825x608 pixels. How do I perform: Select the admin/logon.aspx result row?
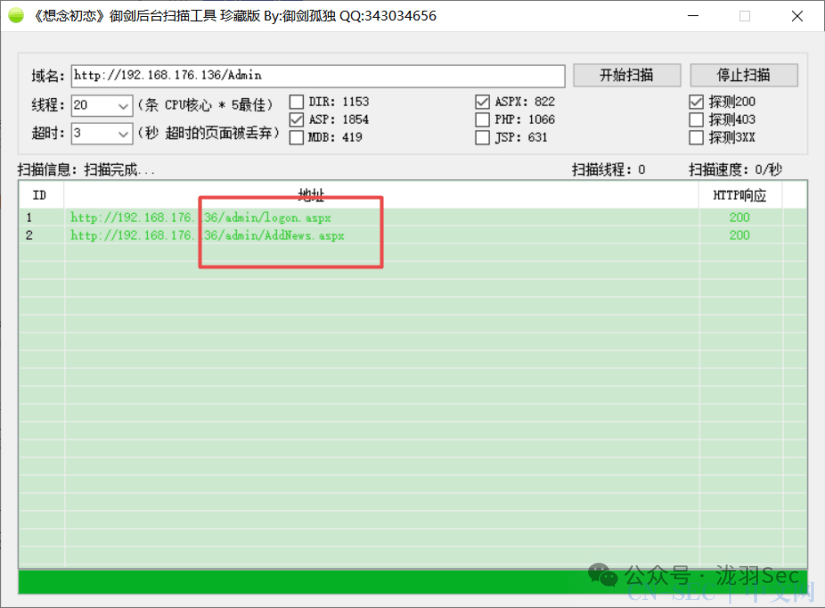click(x=412, y=217)
